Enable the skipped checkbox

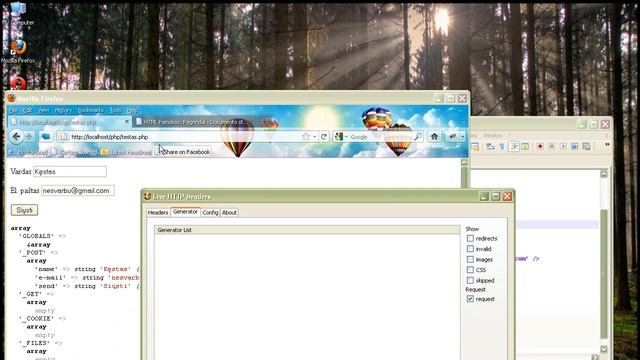(x=470, y=280)
